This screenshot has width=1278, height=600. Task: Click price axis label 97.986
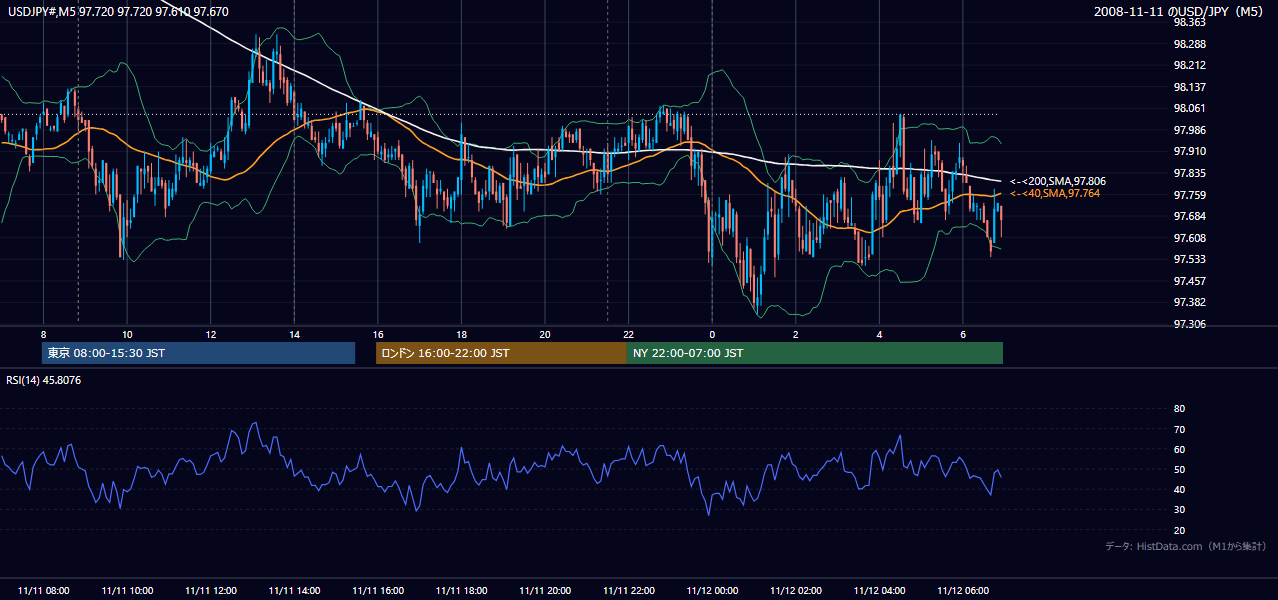click(x=1189, y=130)
